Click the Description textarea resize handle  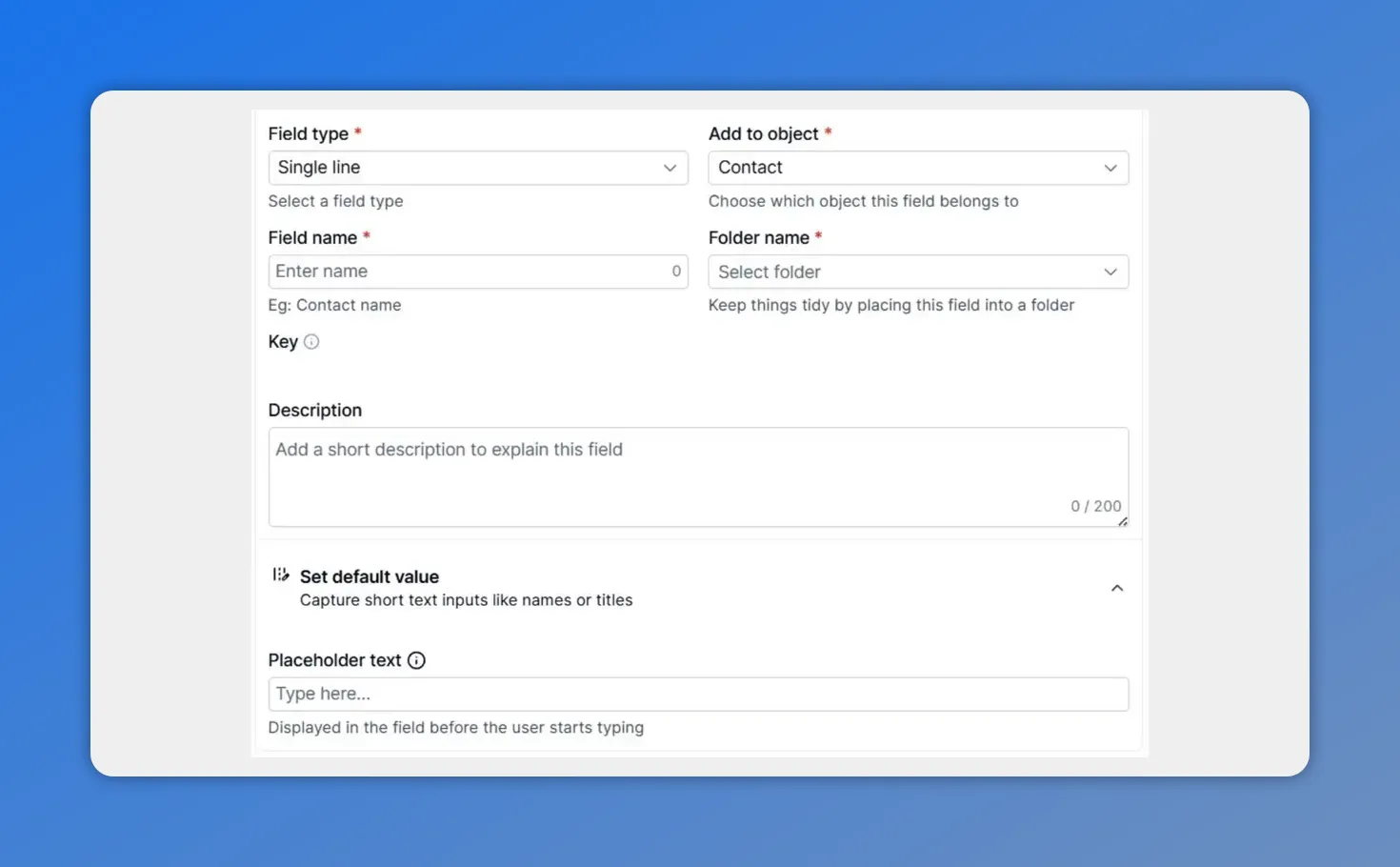click(x=1123, y=522)
